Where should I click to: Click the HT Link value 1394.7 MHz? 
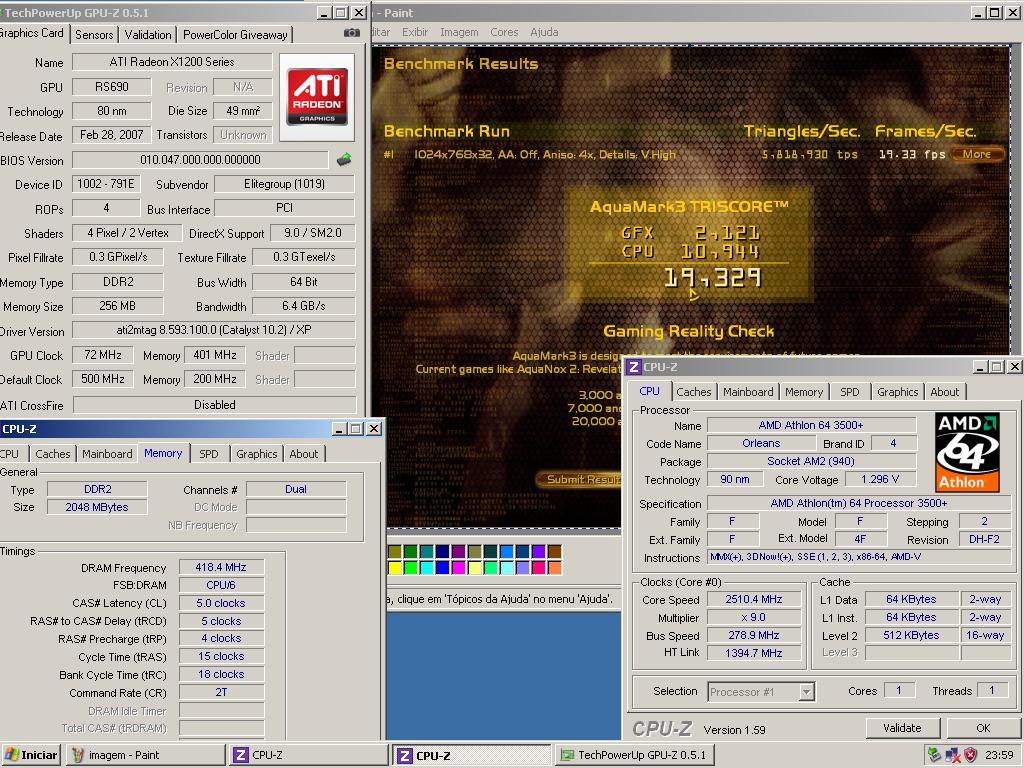(x=754, y=653)
